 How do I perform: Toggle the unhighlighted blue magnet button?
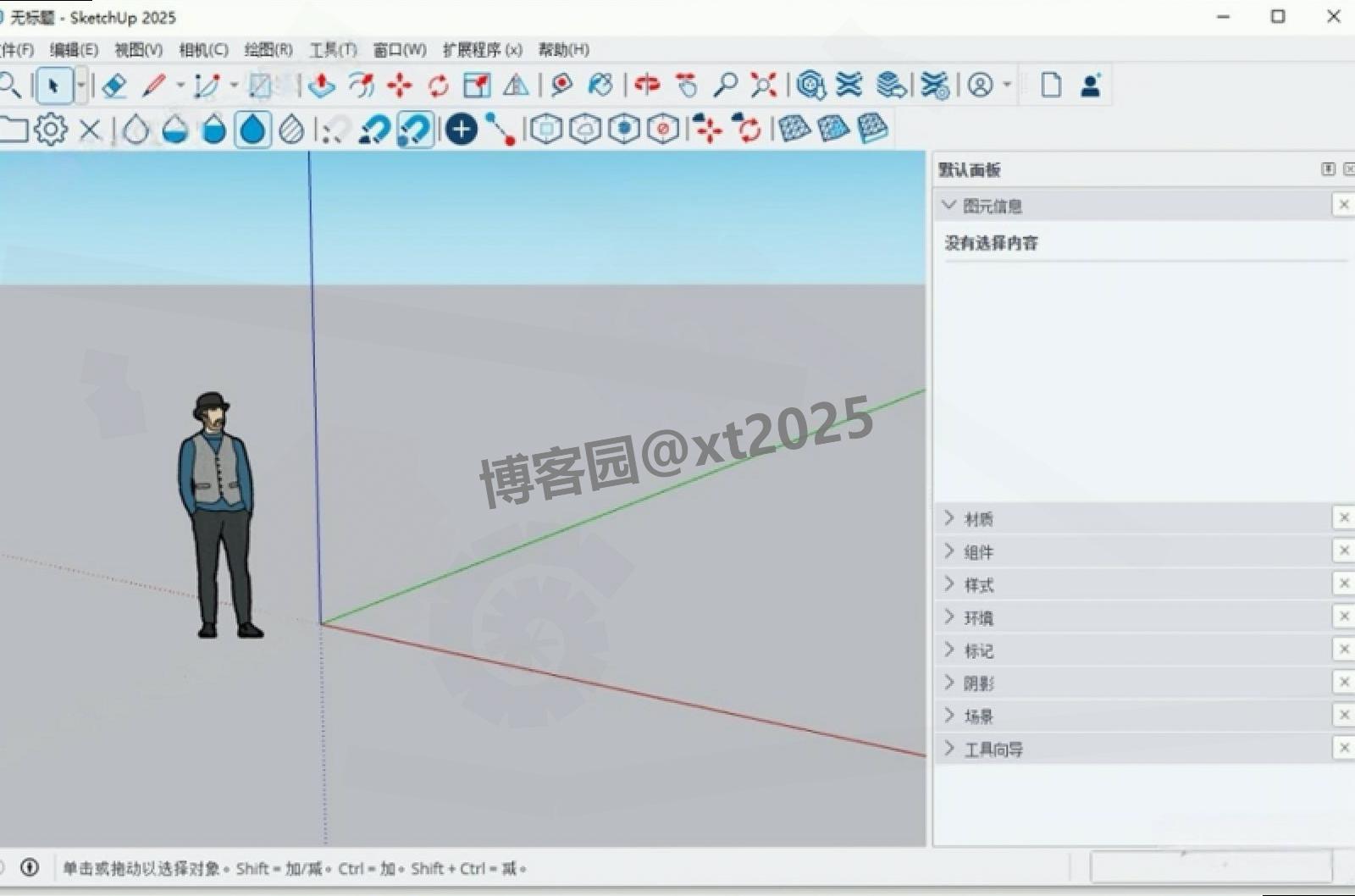(x=373, y=130)
